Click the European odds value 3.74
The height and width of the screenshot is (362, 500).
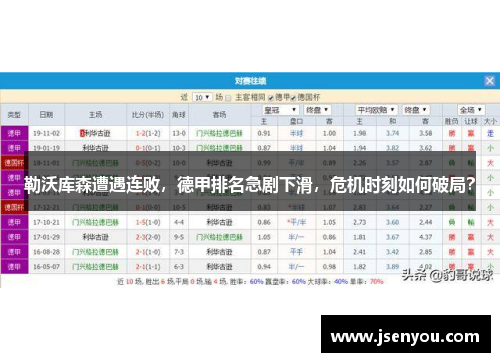click(393, 133)
